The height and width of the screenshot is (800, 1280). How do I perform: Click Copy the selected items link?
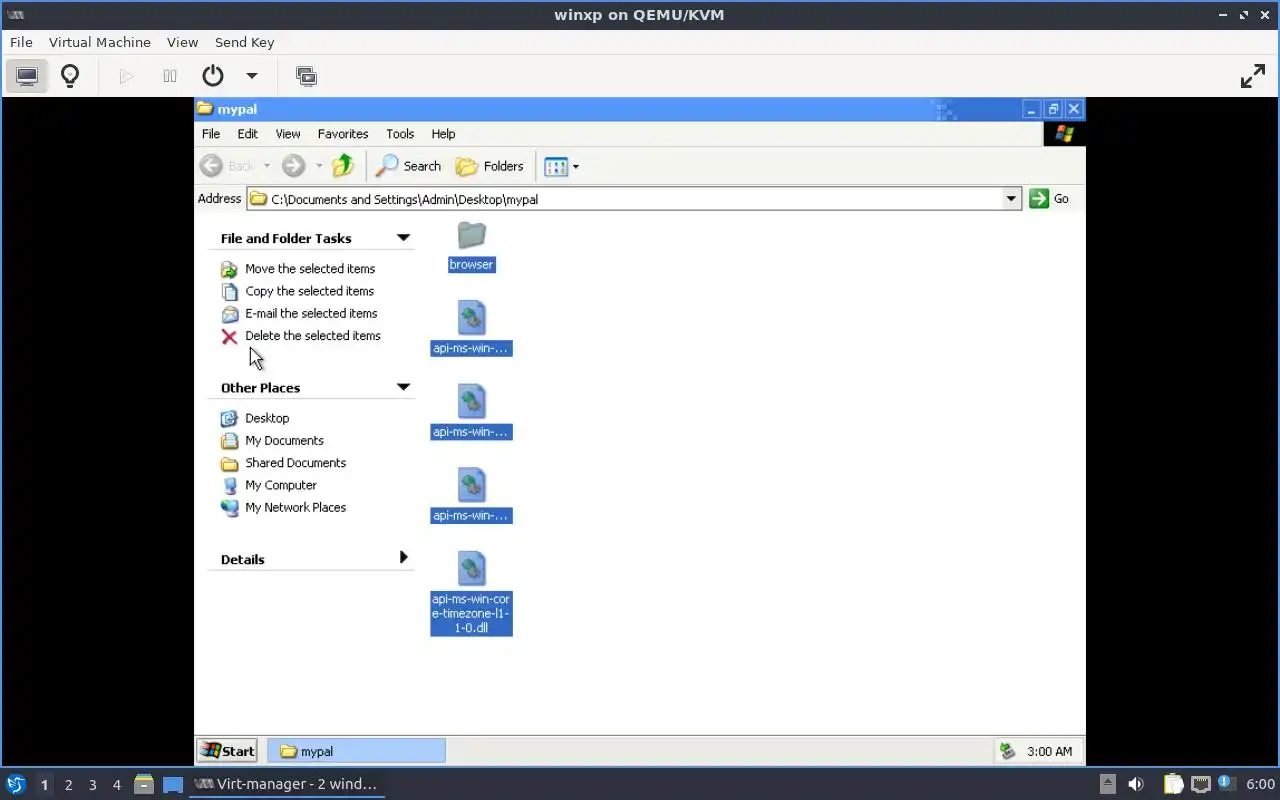tap(310, 291)
